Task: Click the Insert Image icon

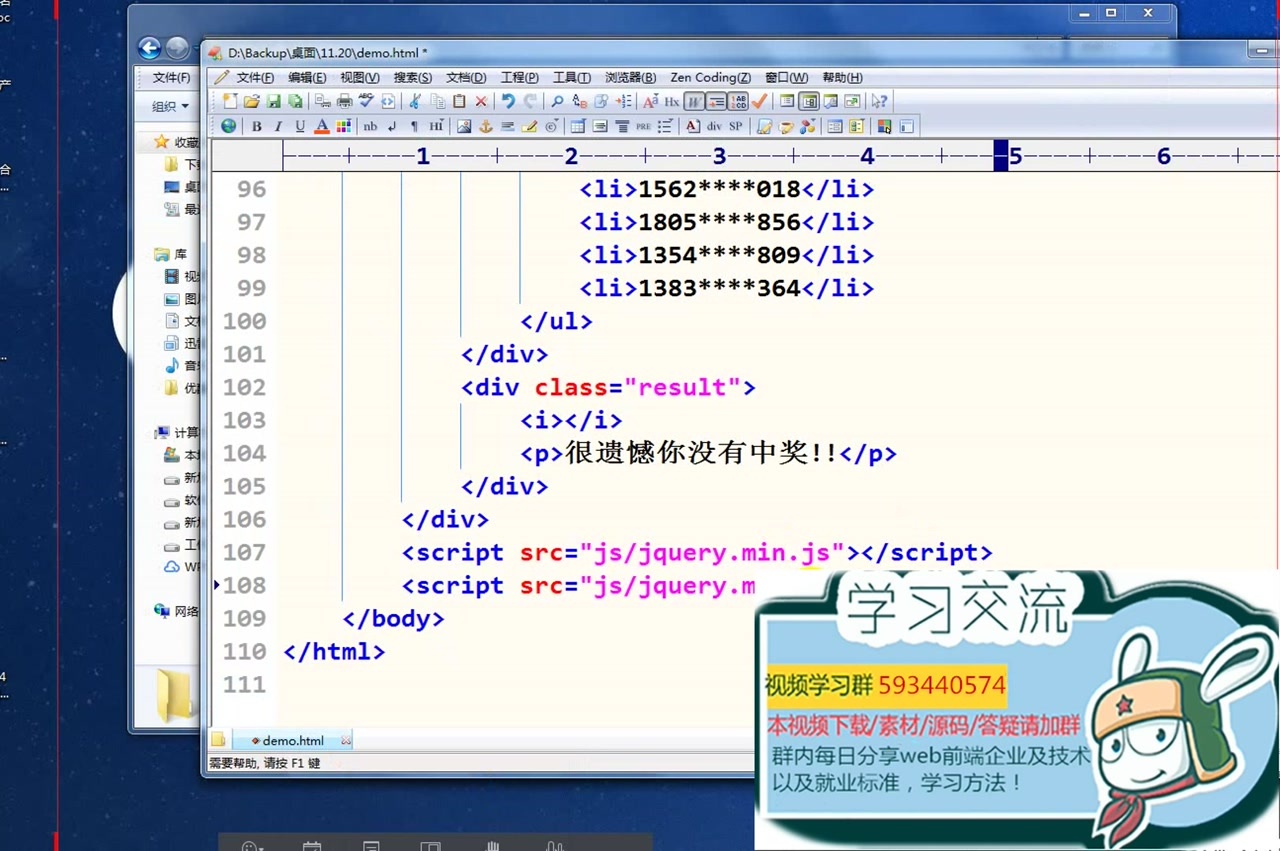Action: tap(464, 126)
